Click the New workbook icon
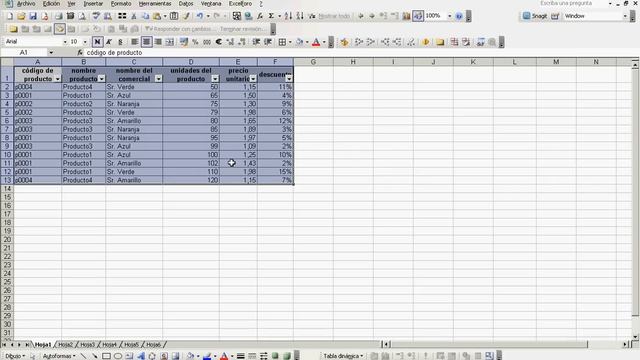This screenshot has height=360, width=640. point(10,16)
